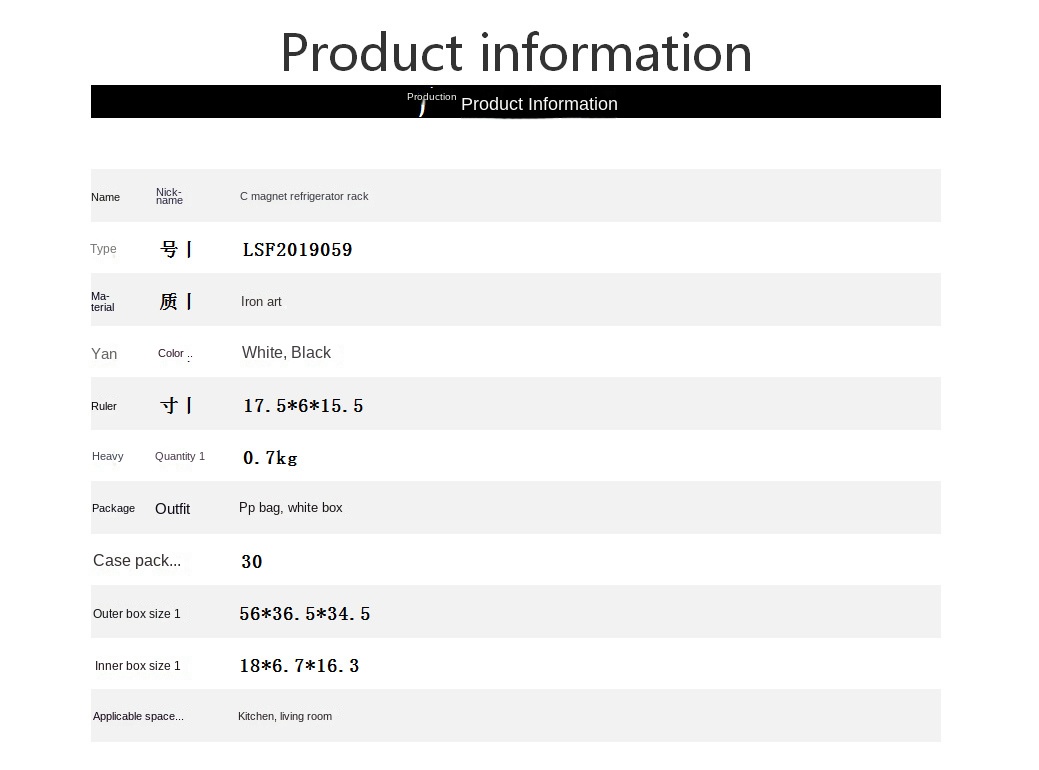The height and width of the screenshot is (770, 1039).
Task: Click the 'Nick-name' label
Action: pos(169,197)
